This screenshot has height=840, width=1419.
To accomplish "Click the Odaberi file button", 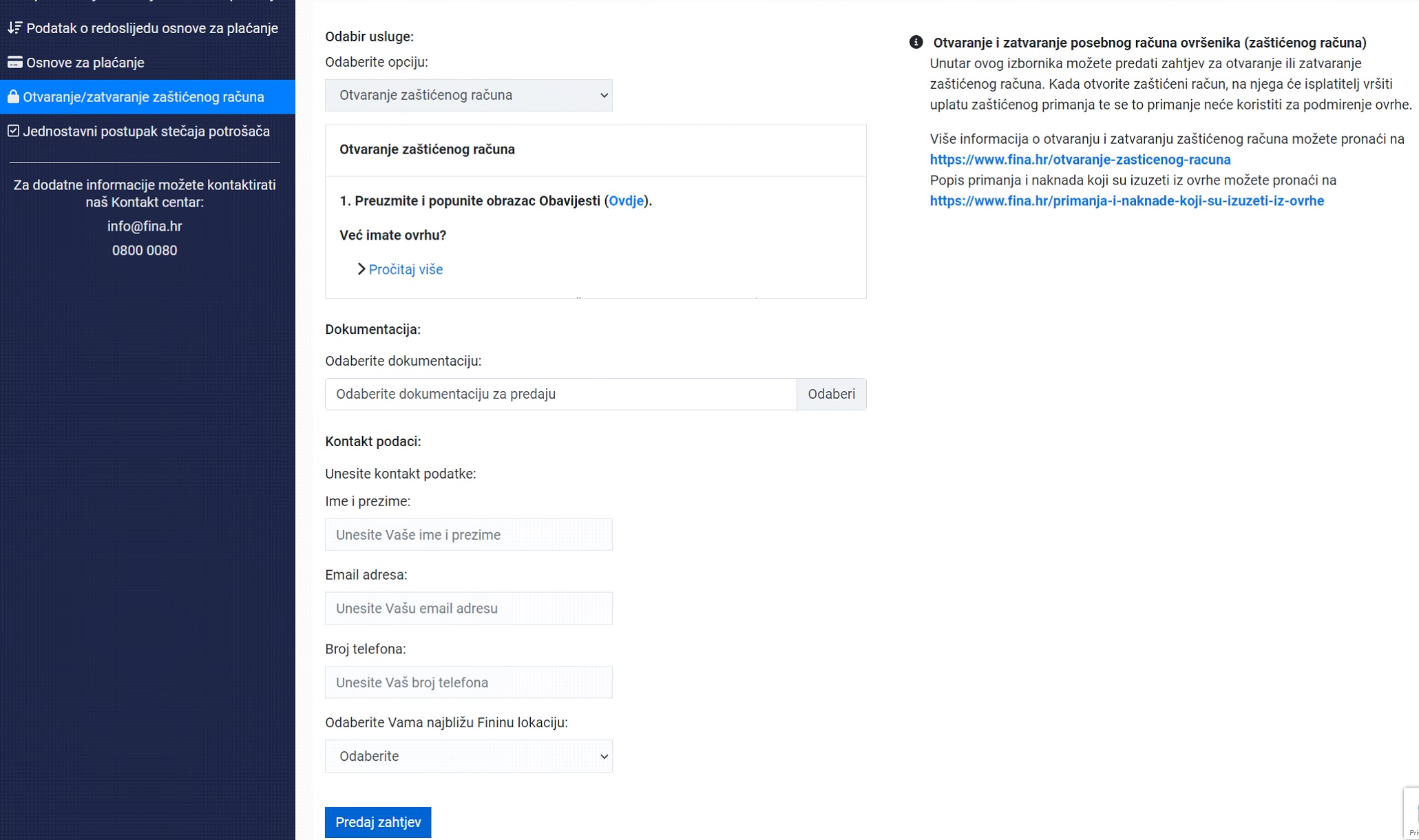I will coord(831,394).
